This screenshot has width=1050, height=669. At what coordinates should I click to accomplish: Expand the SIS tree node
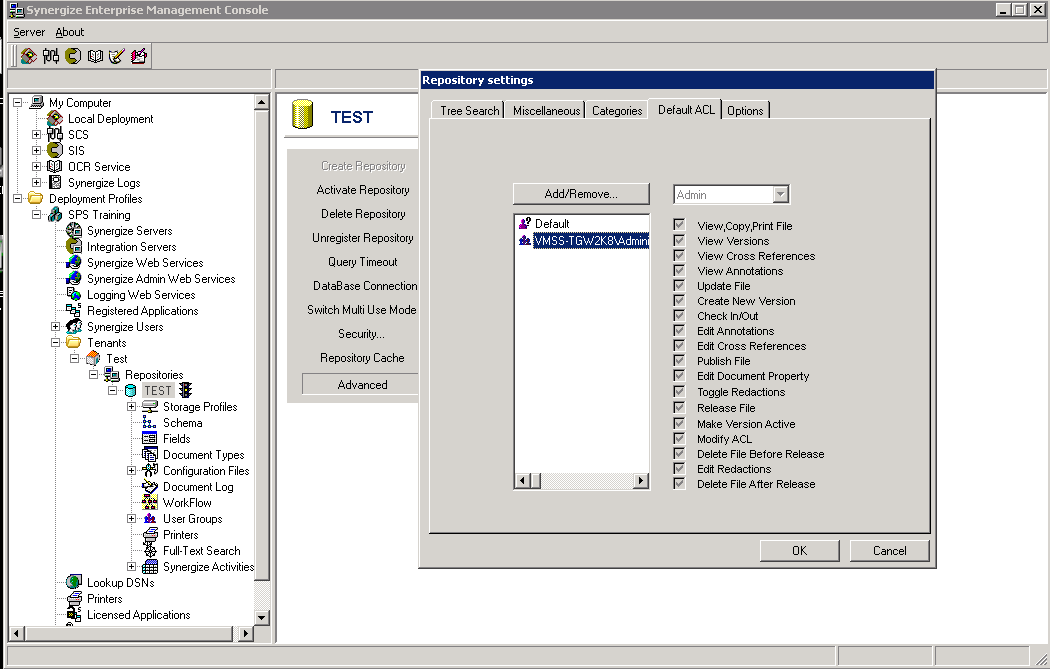pos(36,151)
